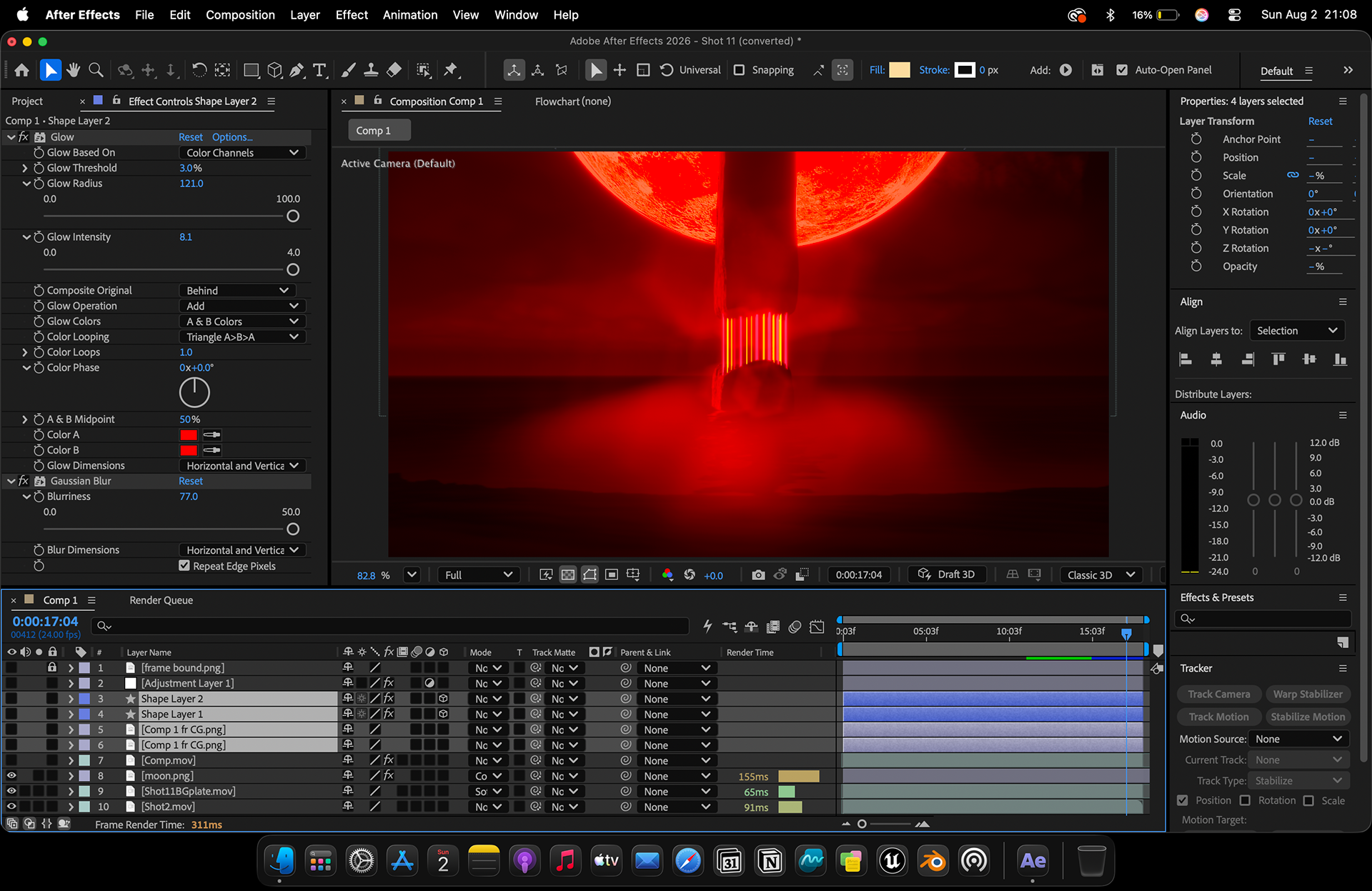Viewport: 1372px width, 891px height.
Task: Open the Composition menu
Action: tap(240, 15)
